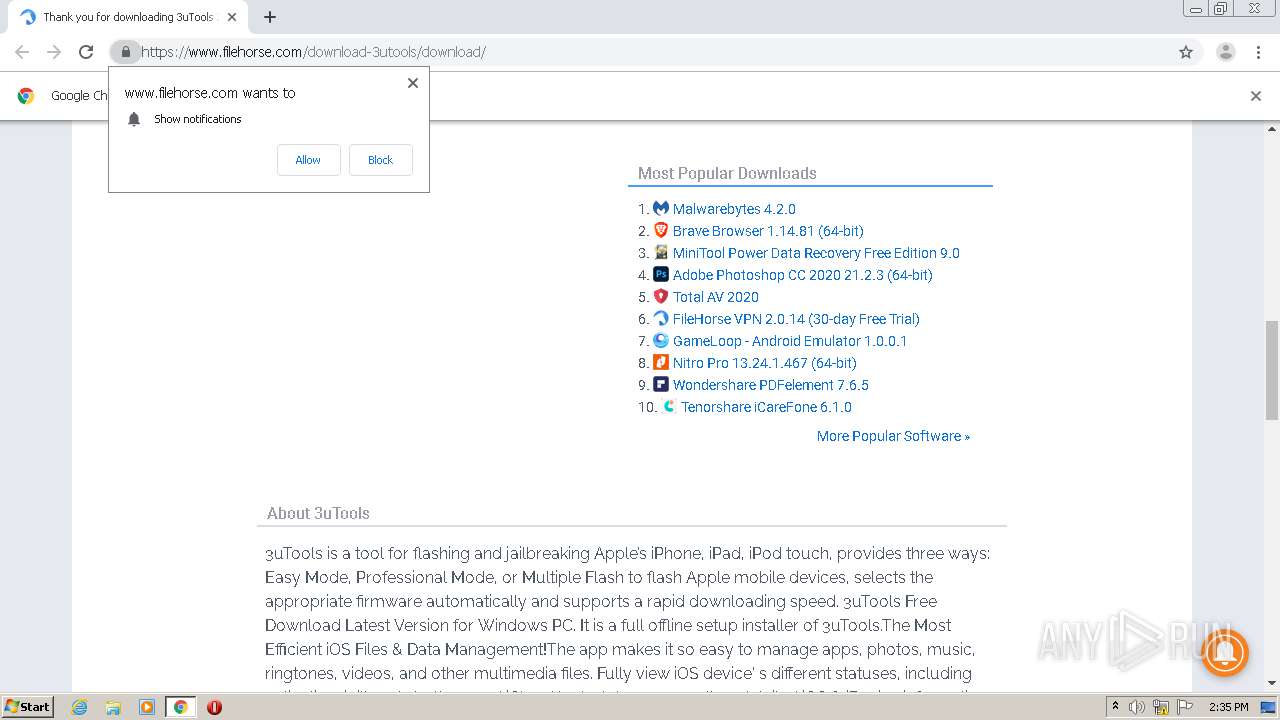Image resolution: width=1280 pixels, height=720 pixels.
Task: Click the Nitro Pro icon
Action: point(661,362)
